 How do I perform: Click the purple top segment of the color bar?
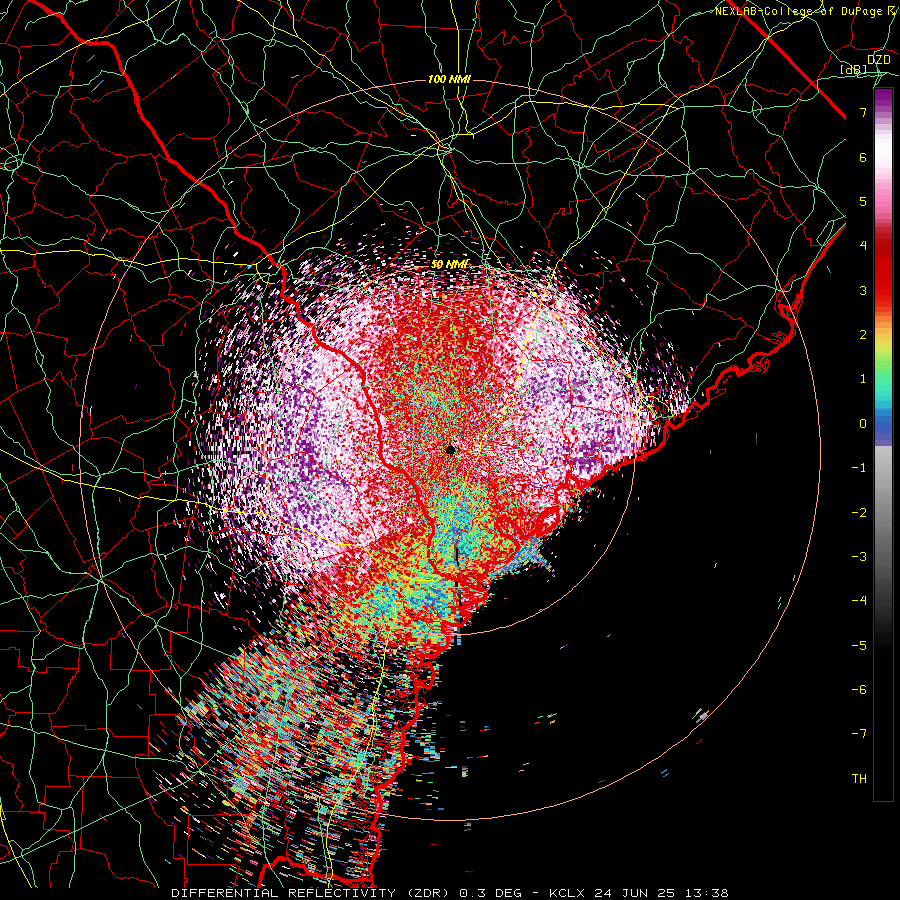pyautogui.click(x=883, y=100)
